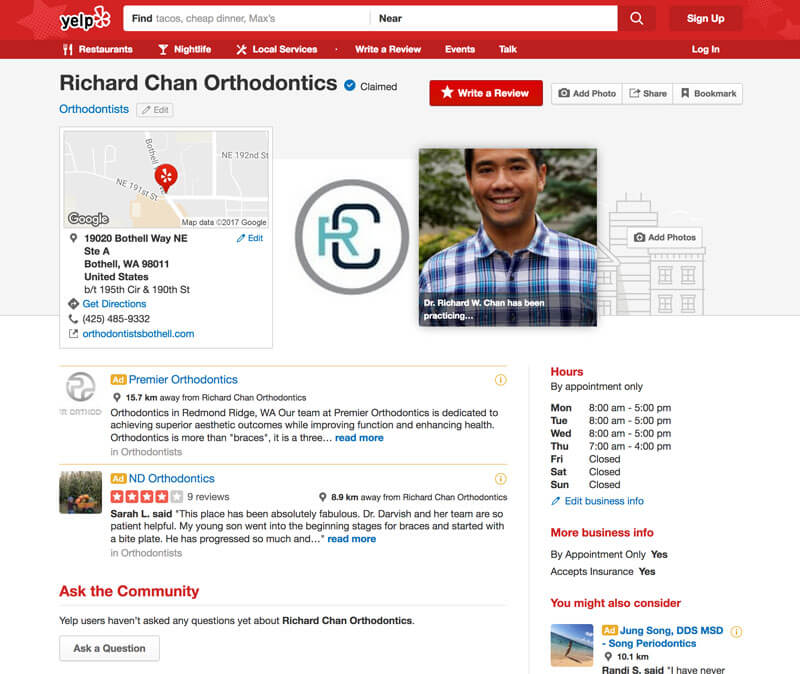Screen dimensions: 800x674
Task: Click 'Accepts Insurance Yes' info row
Action: coord(603,572)
